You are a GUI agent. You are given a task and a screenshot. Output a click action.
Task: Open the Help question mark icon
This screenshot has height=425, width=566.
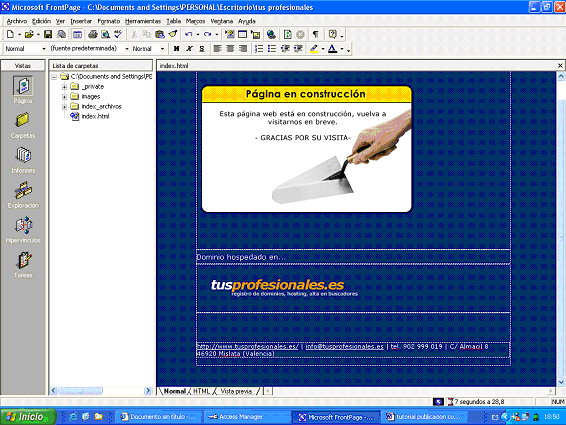332,34
